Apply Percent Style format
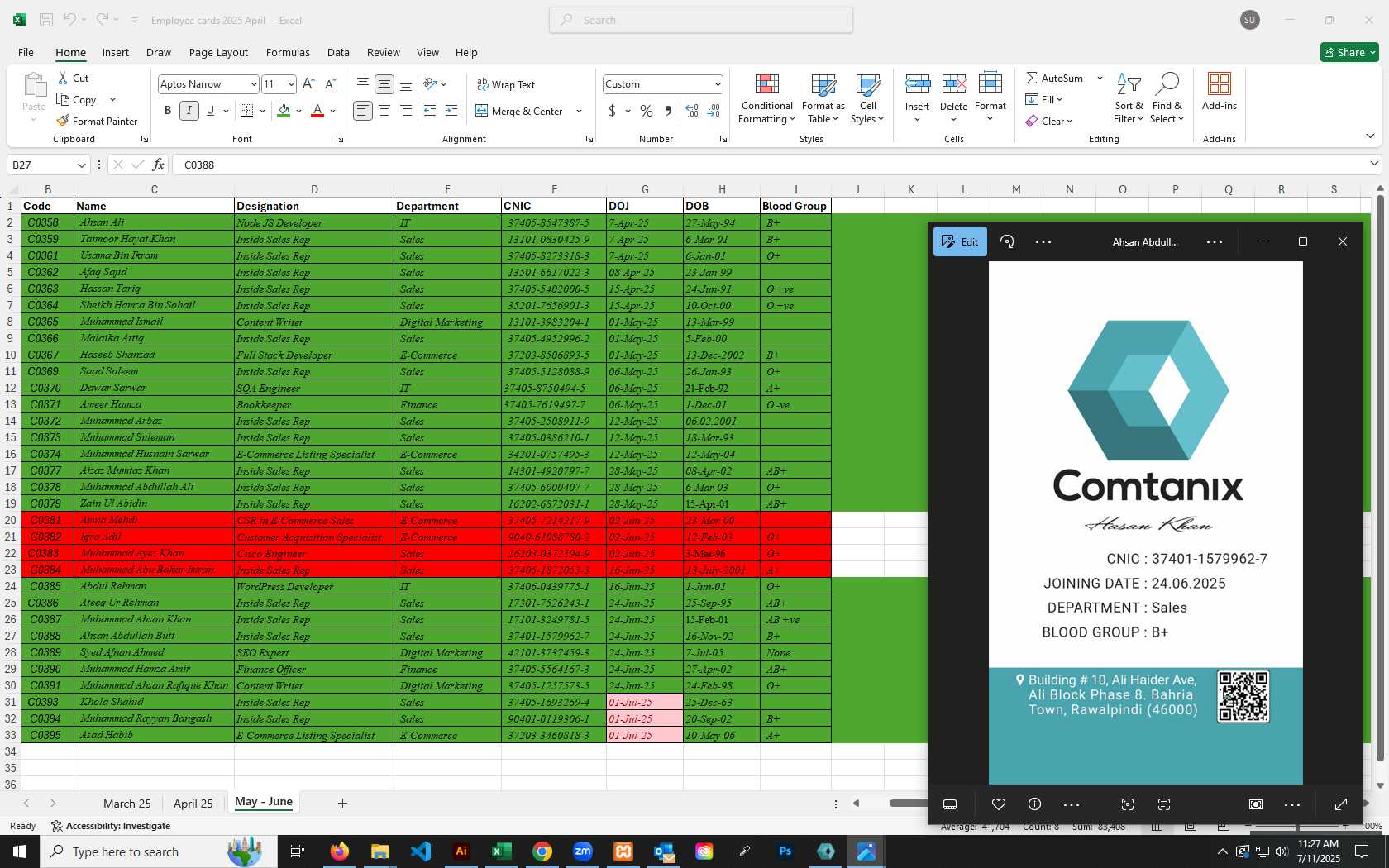Screen dimensions: 1389x868 tap(647, 111)
